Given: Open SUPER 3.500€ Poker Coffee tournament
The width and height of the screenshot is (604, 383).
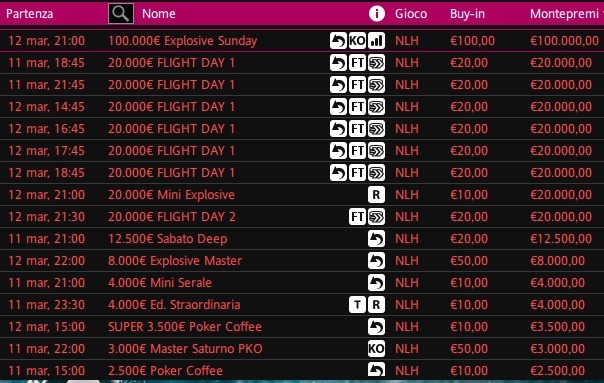Looking at the screenshot, I should (x=185, y=327).
